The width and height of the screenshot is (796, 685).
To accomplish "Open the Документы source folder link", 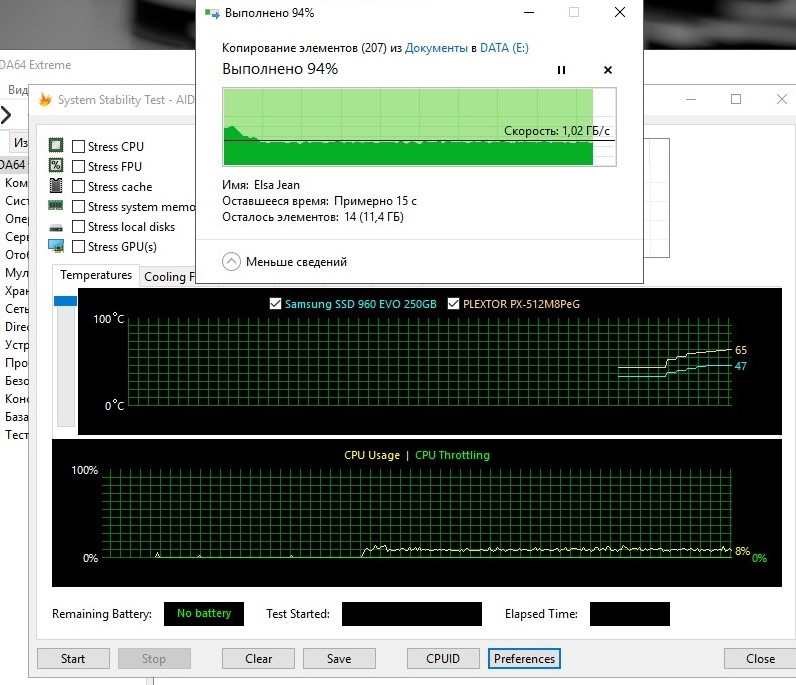I will pyautogui.click(x=436, y=48).
